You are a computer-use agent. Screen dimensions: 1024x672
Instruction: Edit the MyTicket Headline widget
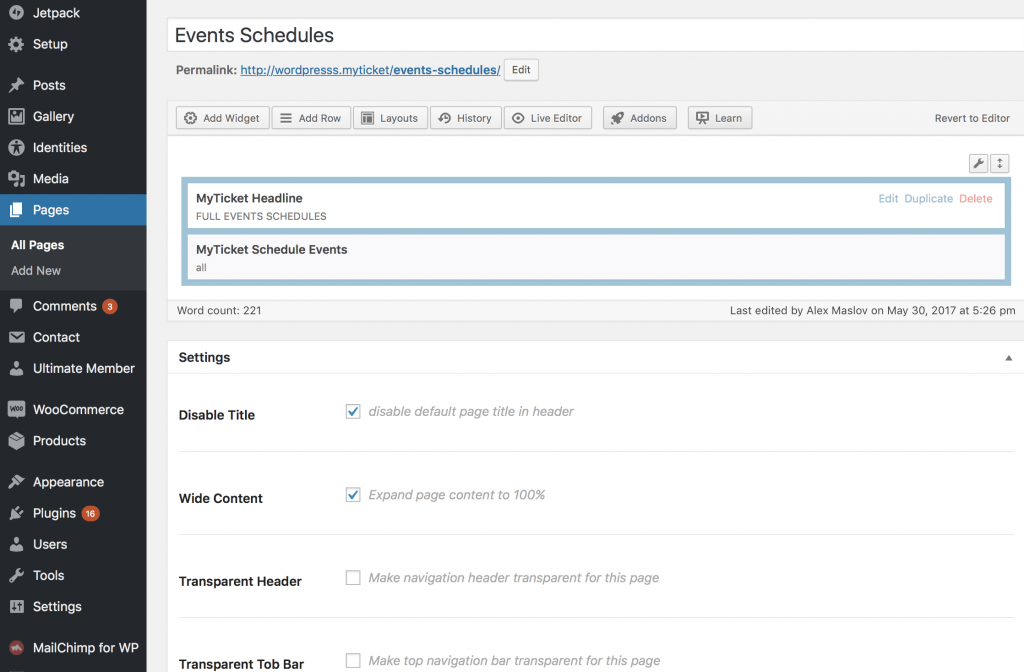(888, 199)
